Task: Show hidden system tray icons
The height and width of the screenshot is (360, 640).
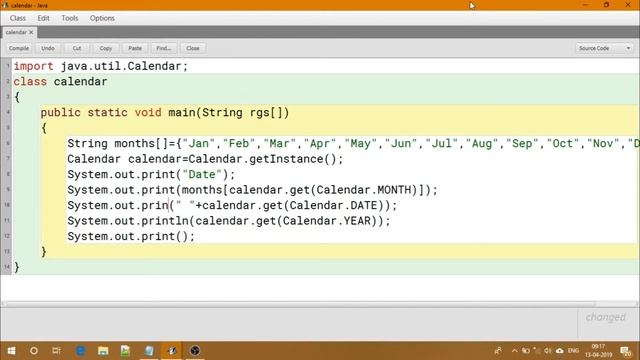Action: (x=514, y=351)
